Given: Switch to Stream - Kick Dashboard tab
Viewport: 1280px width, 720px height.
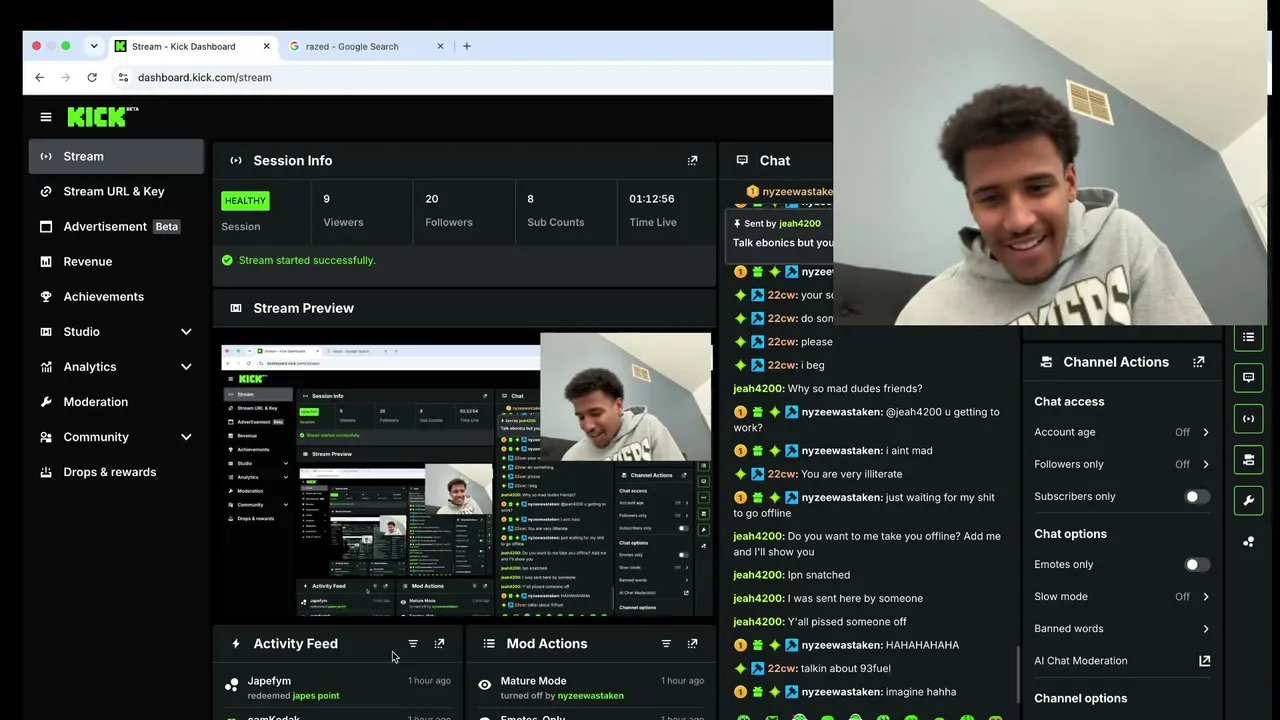Looking at the screenshot, I should click(x=192, y=46).
